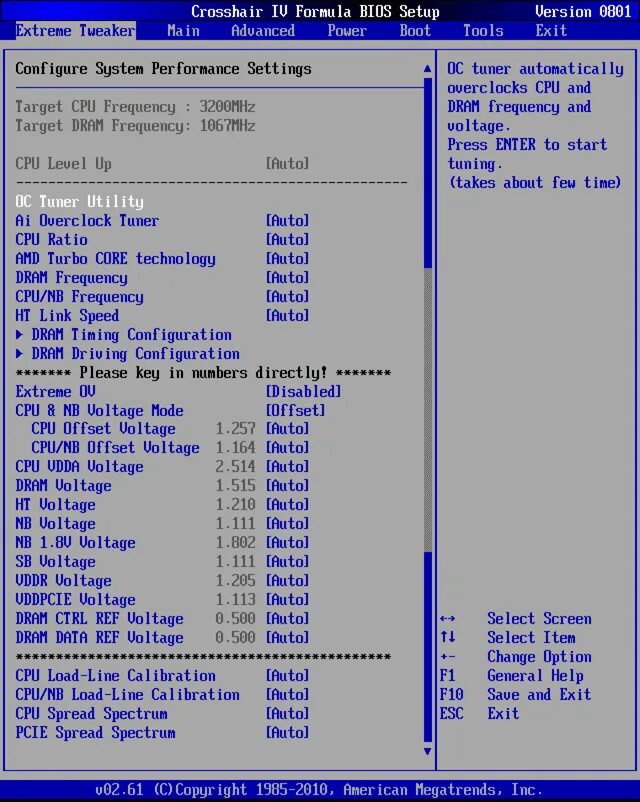Select the VDDPCIE Voltage Auto field

(287, 599)
